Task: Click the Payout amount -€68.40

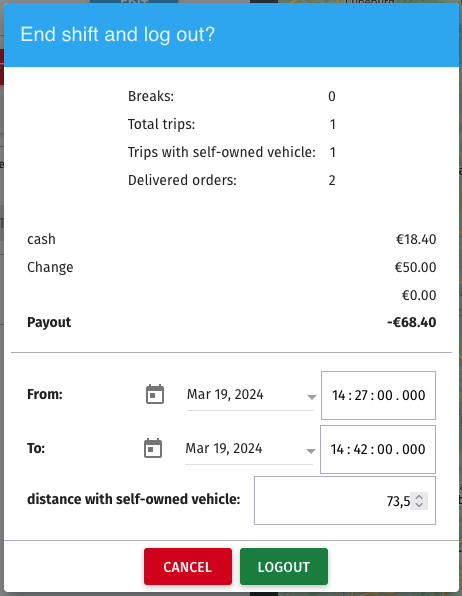Action: tap(411, 322)
